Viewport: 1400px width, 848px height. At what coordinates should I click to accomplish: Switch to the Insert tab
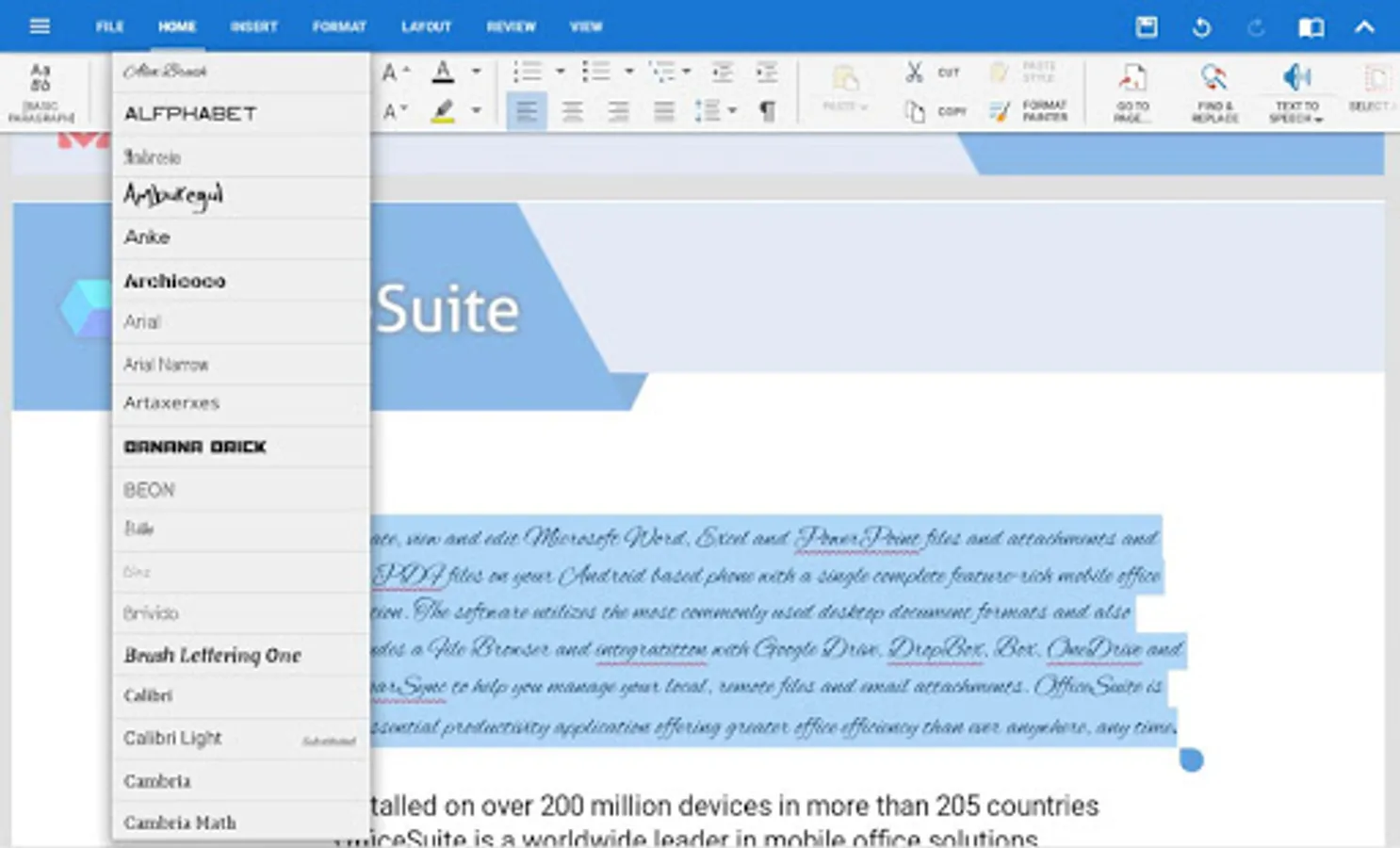point(253,26)
